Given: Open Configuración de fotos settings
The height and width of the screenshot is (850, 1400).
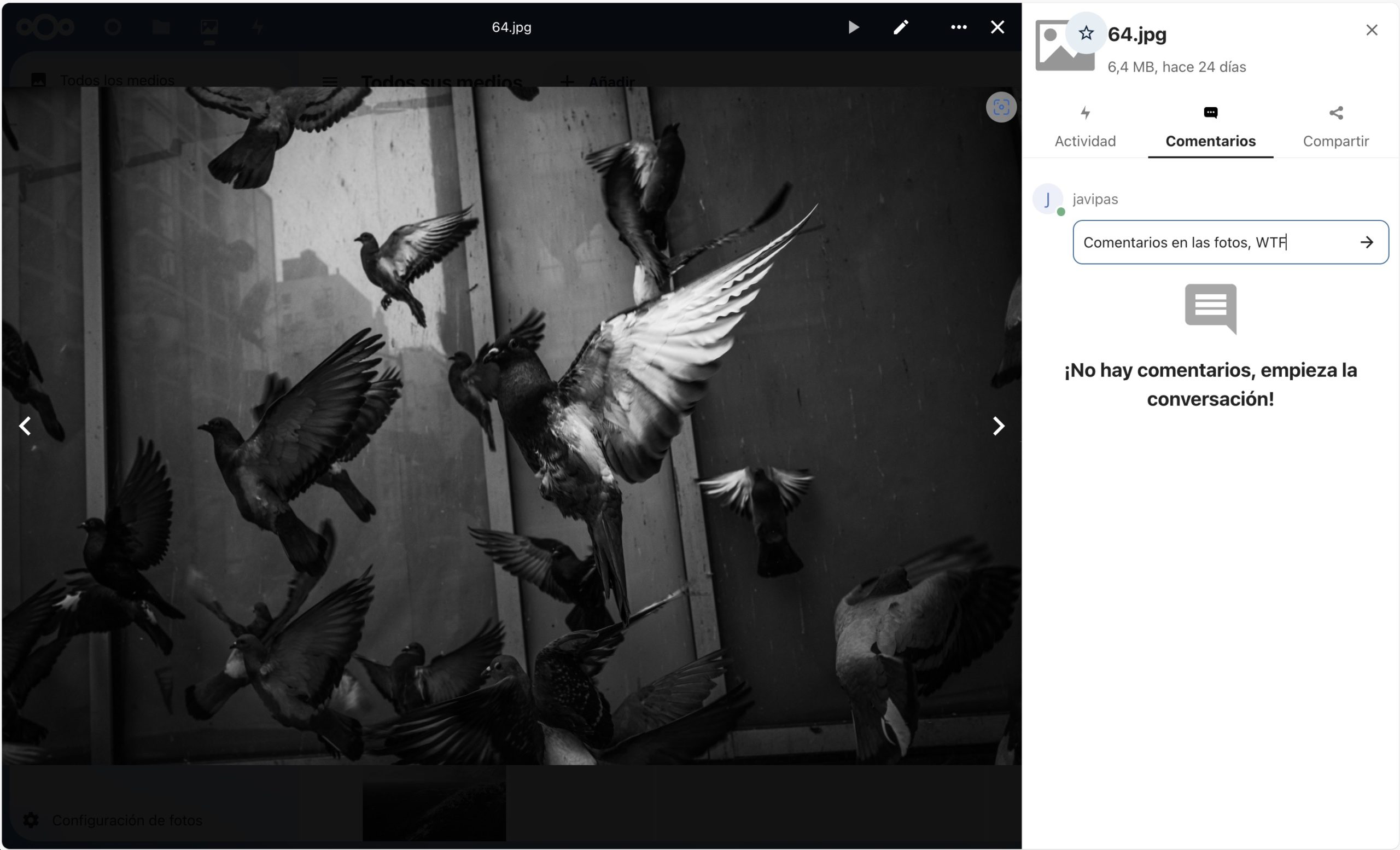Looking at the screenshot, I should pyautogui.click(x=114, y=820).
